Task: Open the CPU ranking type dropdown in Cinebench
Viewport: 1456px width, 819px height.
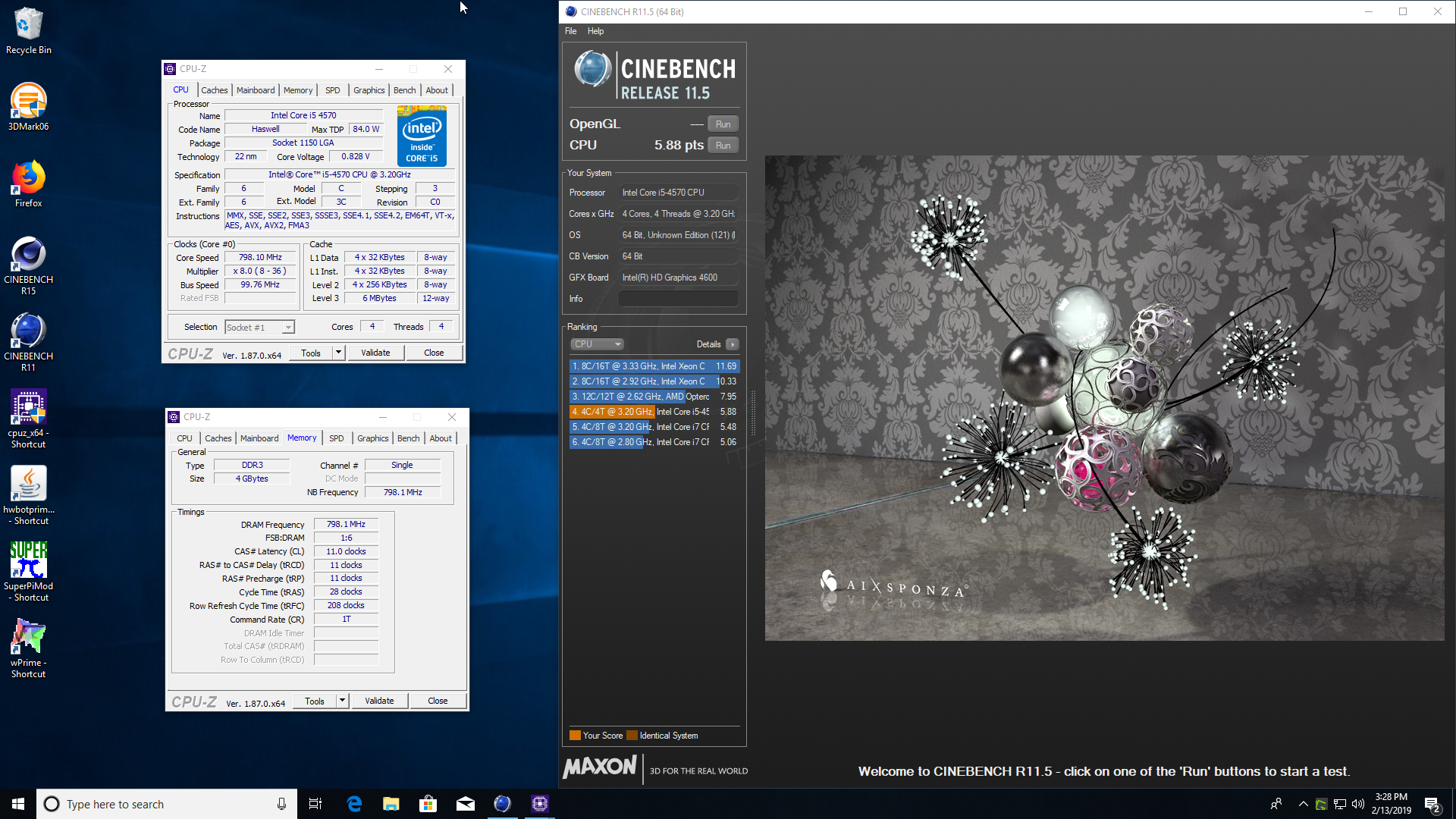Action: pyautogui.click(x=597, y=344)
